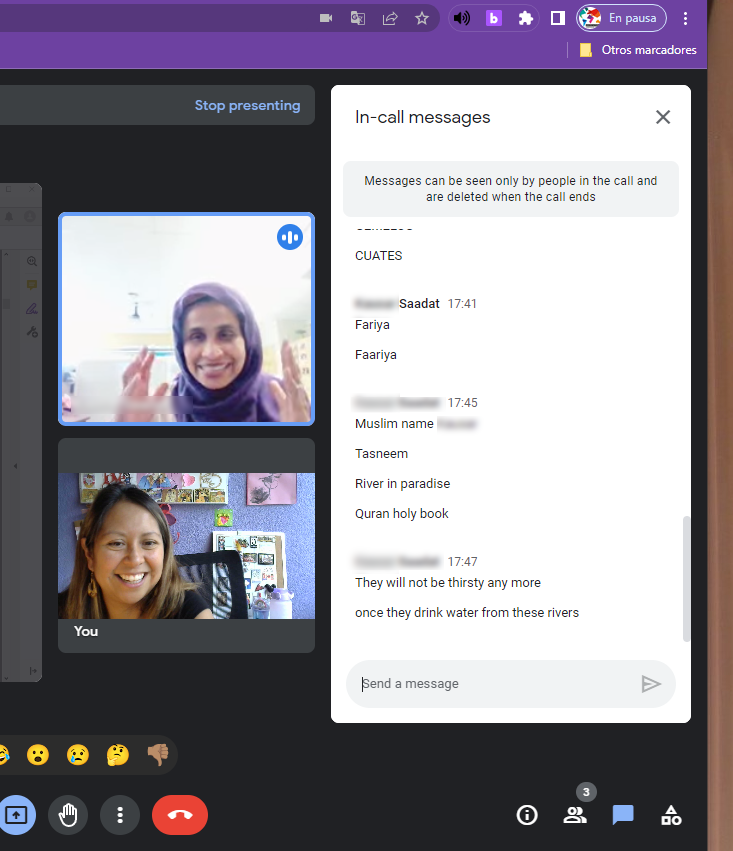
Task: Open the purple 'b' extension icon
Action: pyautogui.click(x=494, y=18)
